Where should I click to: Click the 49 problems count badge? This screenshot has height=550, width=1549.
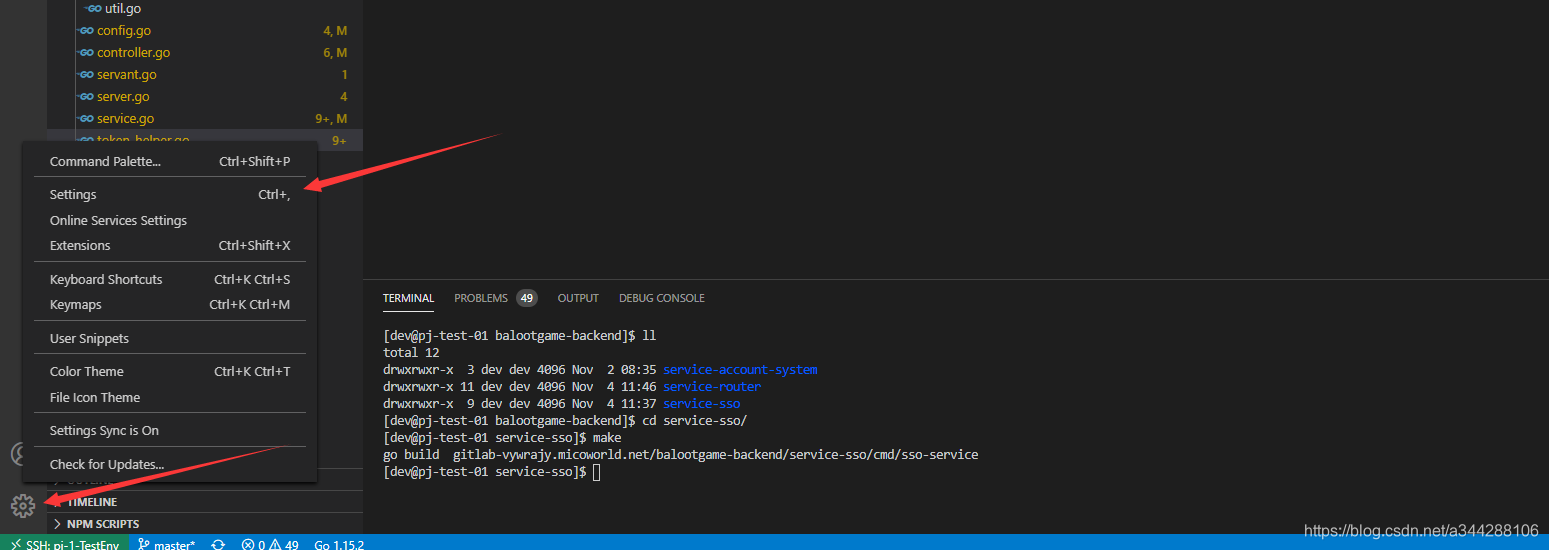pyautogui.click(x=527, y=298)
